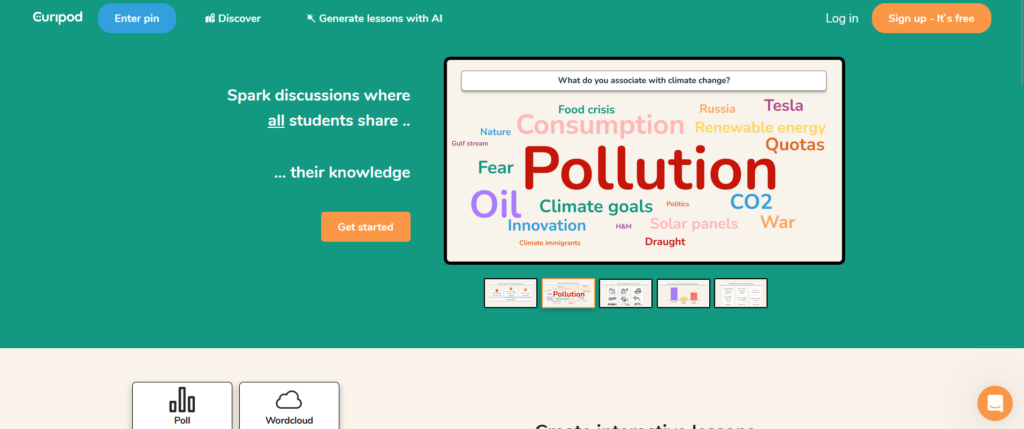The height and width of the screenshot is (429, 1024).
Task: Click the Discover icon in navbar
Action: click(x=210, y=19)
